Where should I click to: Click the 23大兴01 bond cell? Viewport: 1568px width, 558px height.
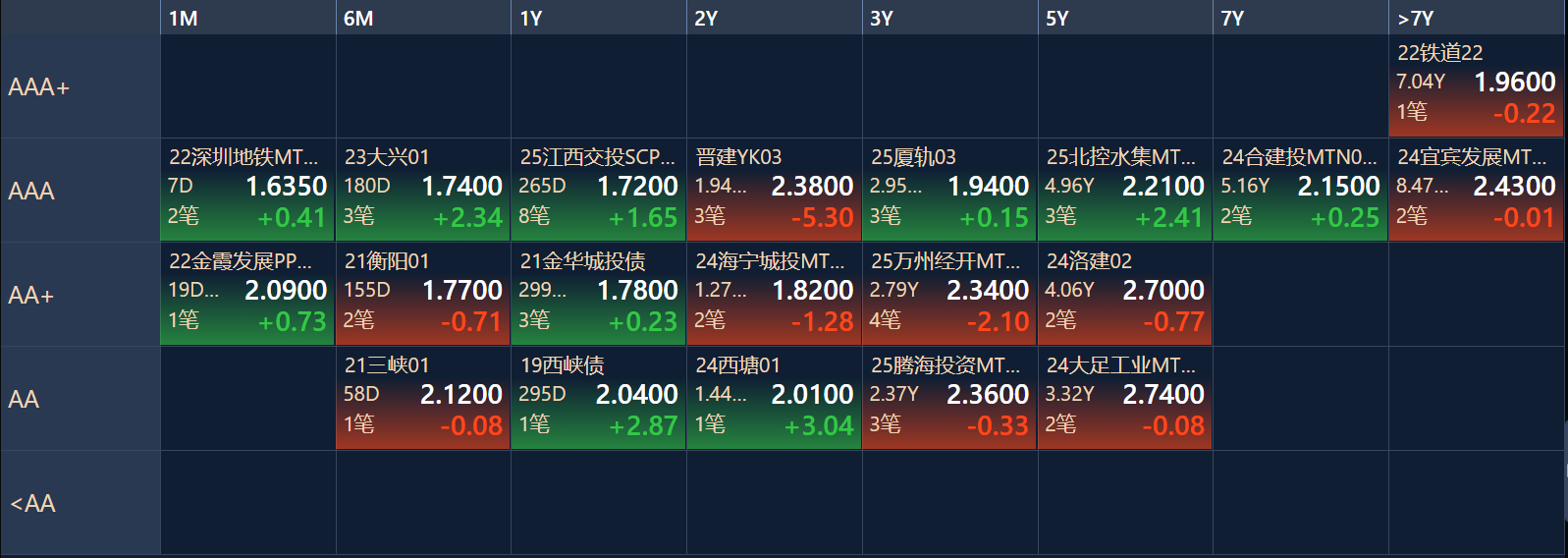[423, 191]
